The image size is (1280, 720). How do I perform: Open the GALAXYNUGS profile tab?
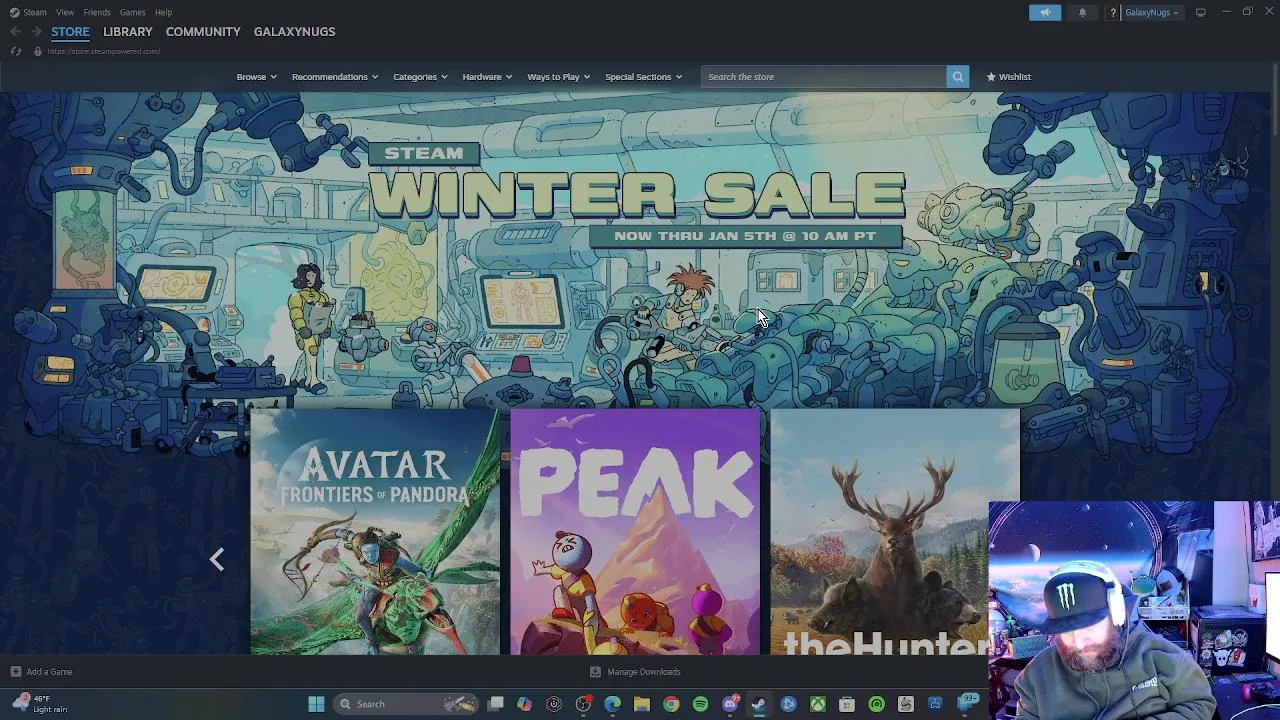[294, 32]
